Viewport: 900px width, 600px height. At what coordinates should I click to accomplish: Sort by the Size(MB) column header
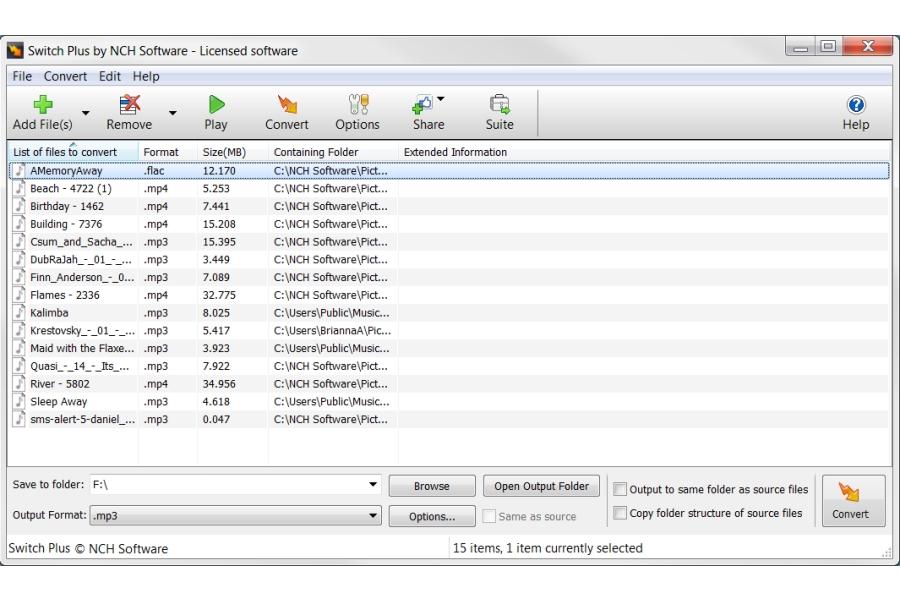click(232, 152)
